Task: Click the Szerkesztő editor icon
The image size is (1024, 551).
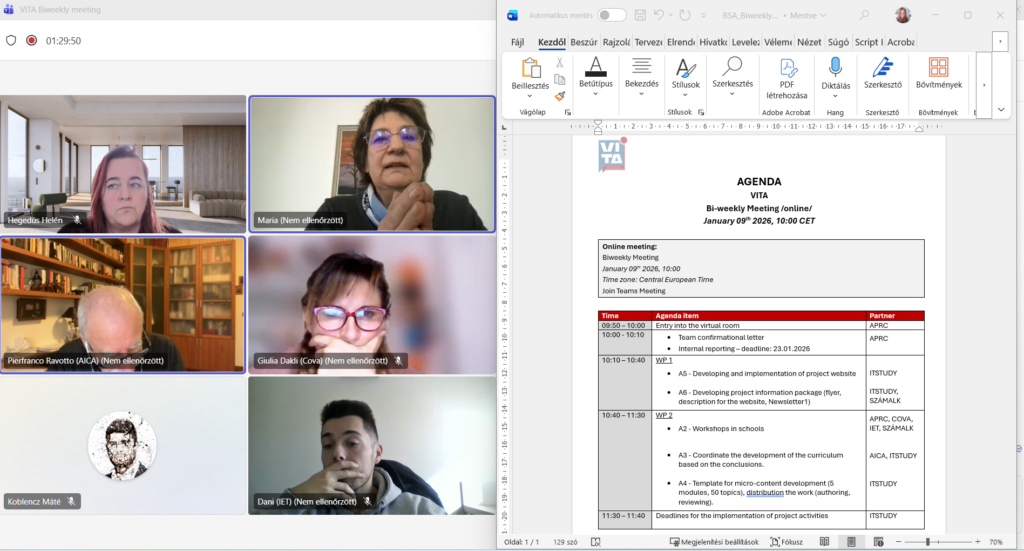Action: 882,68
